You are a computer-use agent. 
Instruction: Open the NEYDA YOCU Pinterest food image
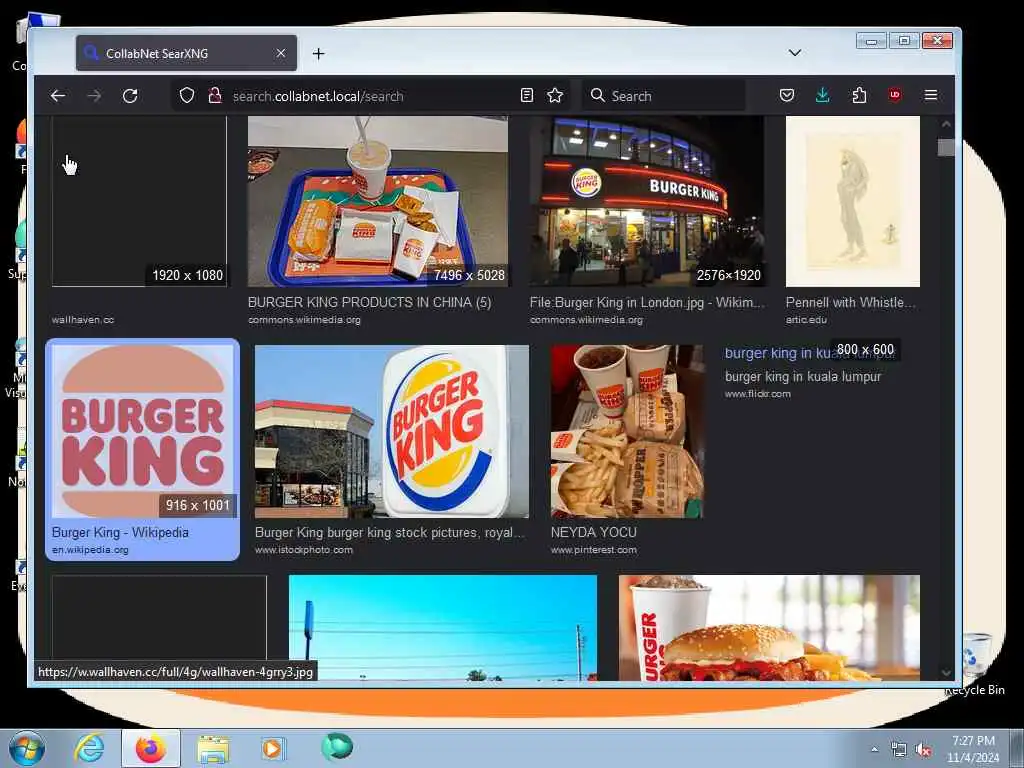(627, 431)
